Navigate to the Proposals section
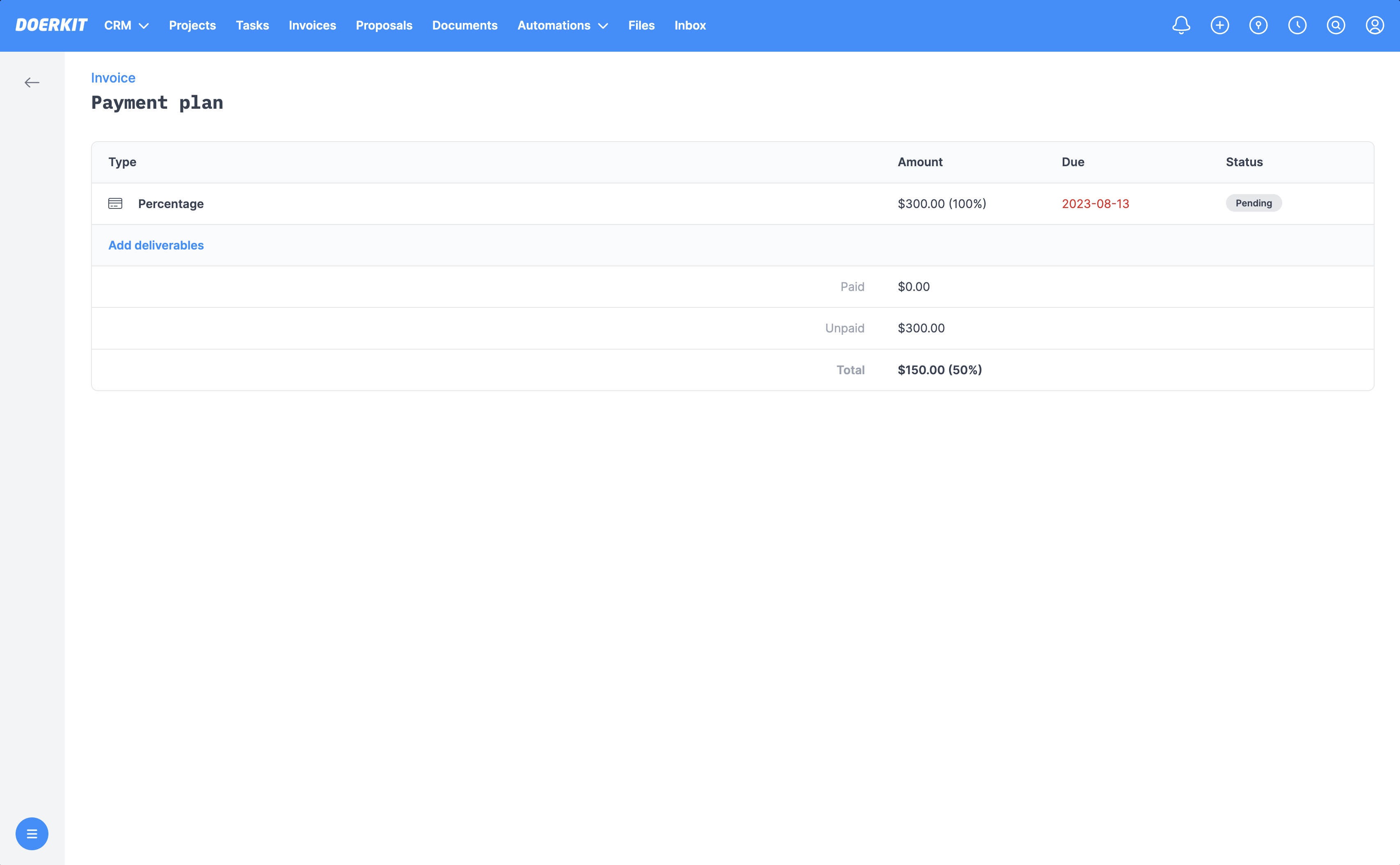 click(384, 25)
